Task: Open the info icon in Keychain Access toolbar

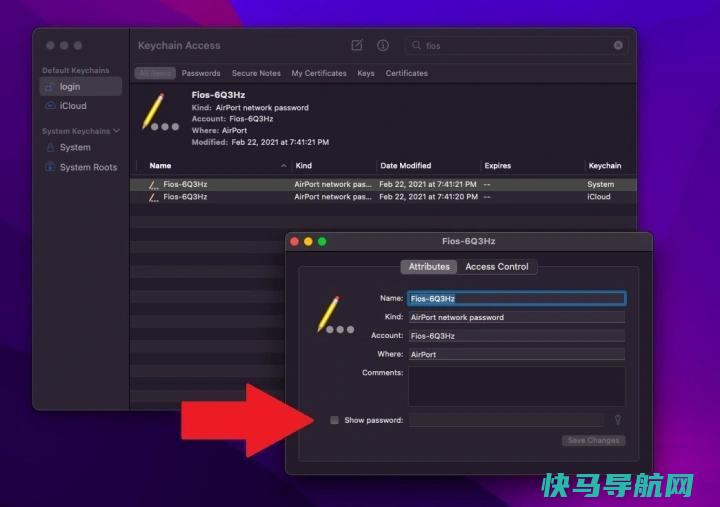Action: pyautogui.click(x=382, y=45)
